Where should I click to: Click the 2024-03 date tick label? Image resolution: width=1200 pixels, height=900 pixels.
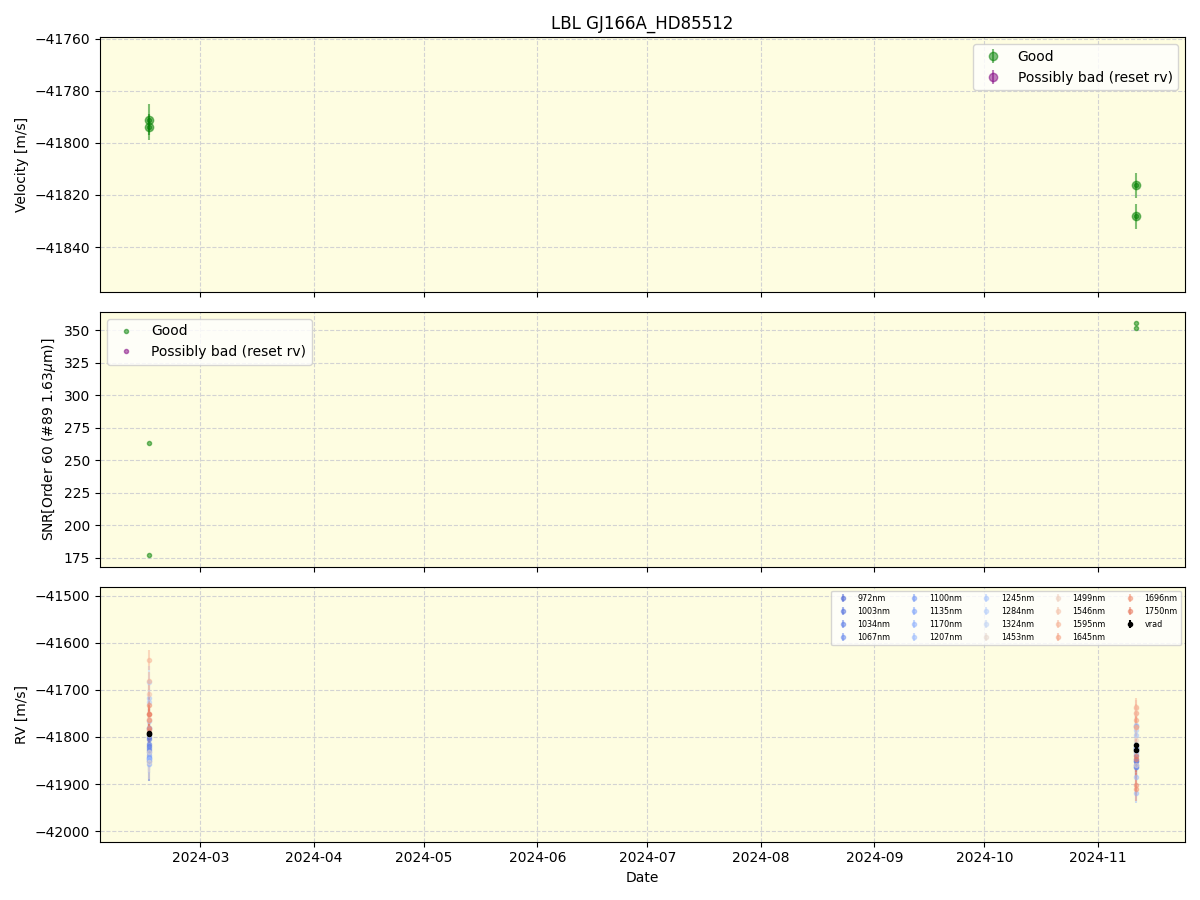click(x=200, y=858)
